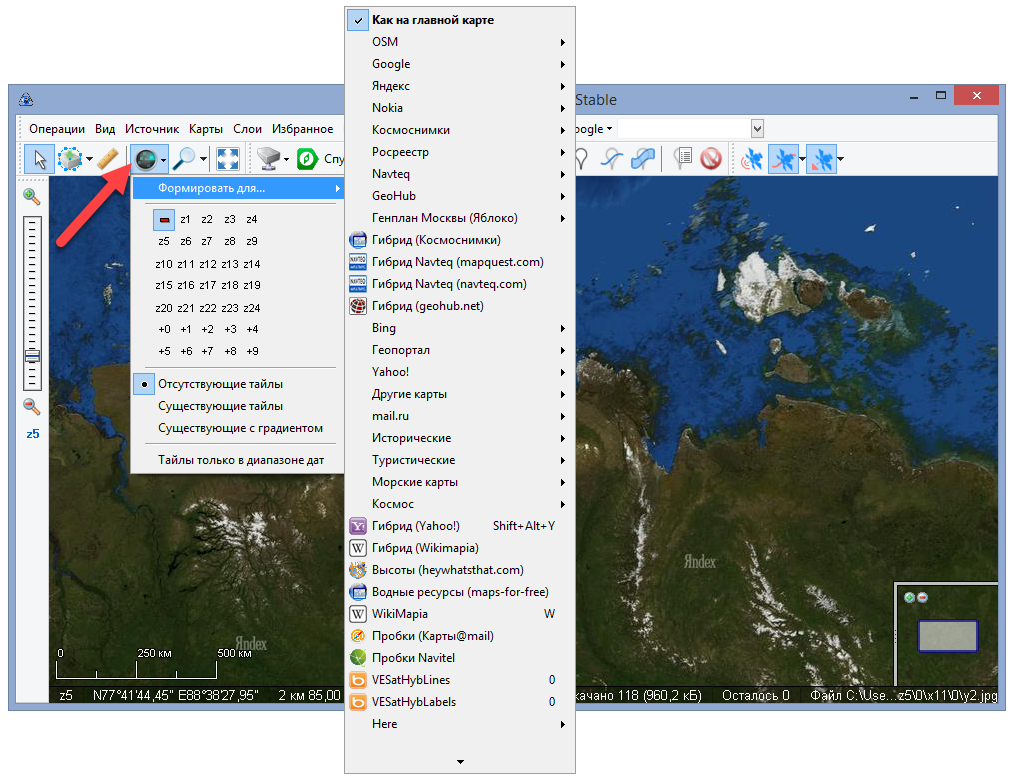Check the Как на главной карте option
Screen dimensions: 1012x781
tap(432, 20)
